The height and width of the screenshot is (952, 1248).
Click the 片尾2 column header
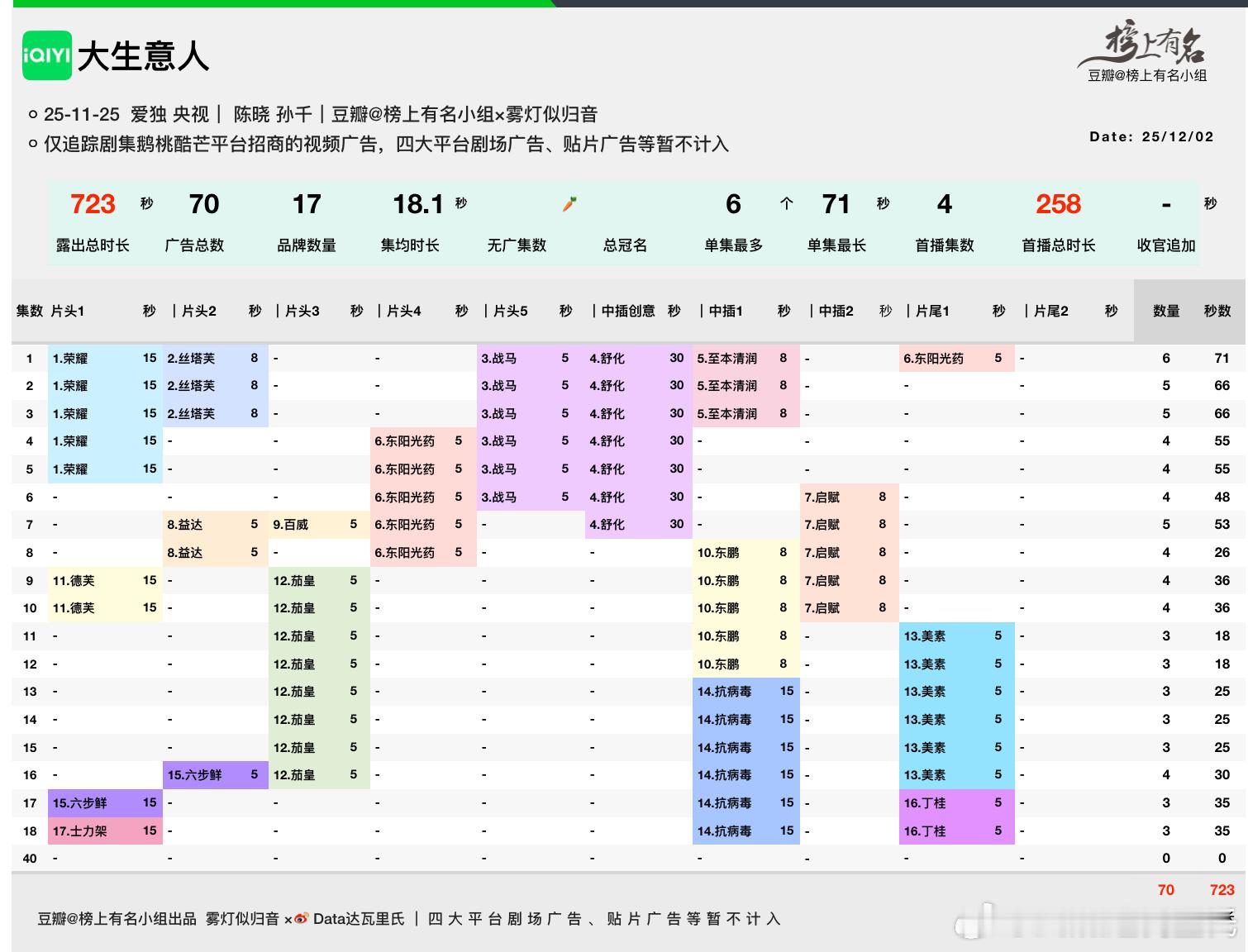(x=1051, y=311)
